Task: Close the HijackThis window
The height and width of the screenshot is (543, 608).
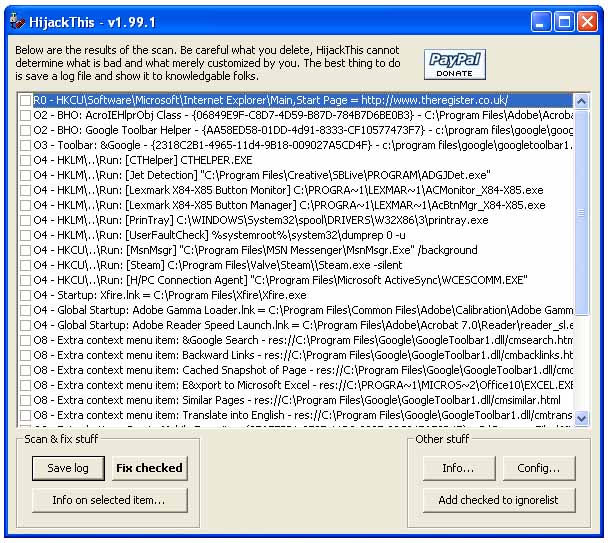Action: (587, 21)
